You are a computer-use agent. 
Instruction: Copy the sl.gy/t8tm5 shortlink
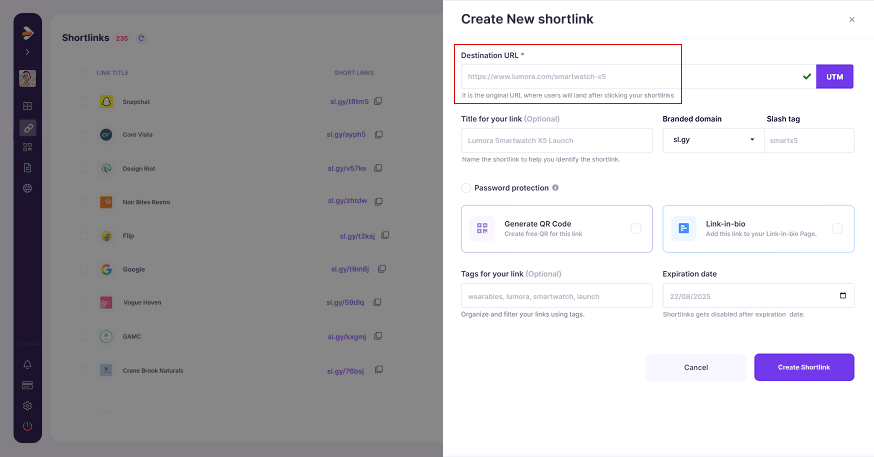click(x=378, y=101)
